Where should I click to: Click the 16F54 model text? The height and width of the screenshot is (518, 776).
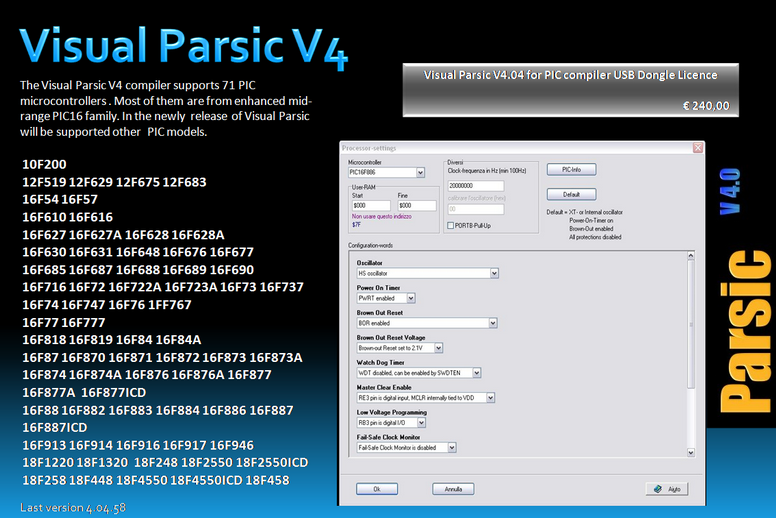click(x=40, y=199)
